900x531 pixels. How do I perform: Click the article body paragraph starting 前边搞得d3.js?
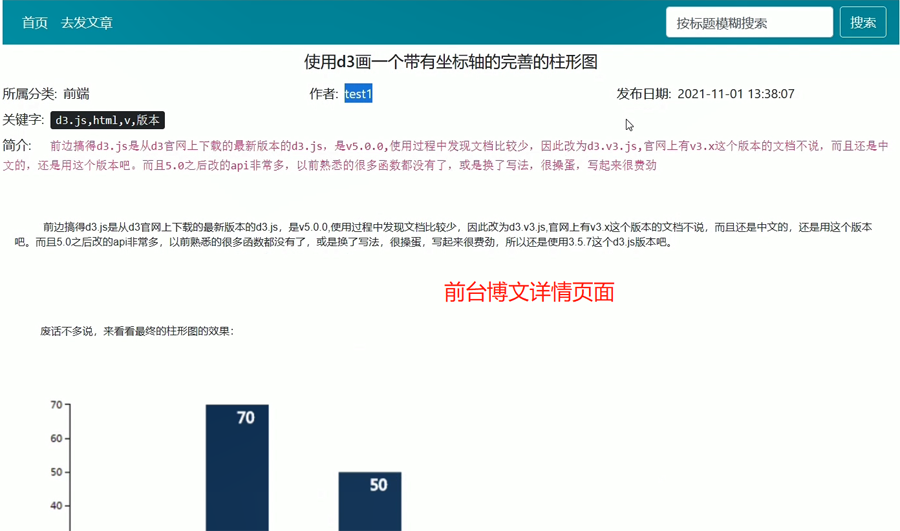tap(443, 234)
